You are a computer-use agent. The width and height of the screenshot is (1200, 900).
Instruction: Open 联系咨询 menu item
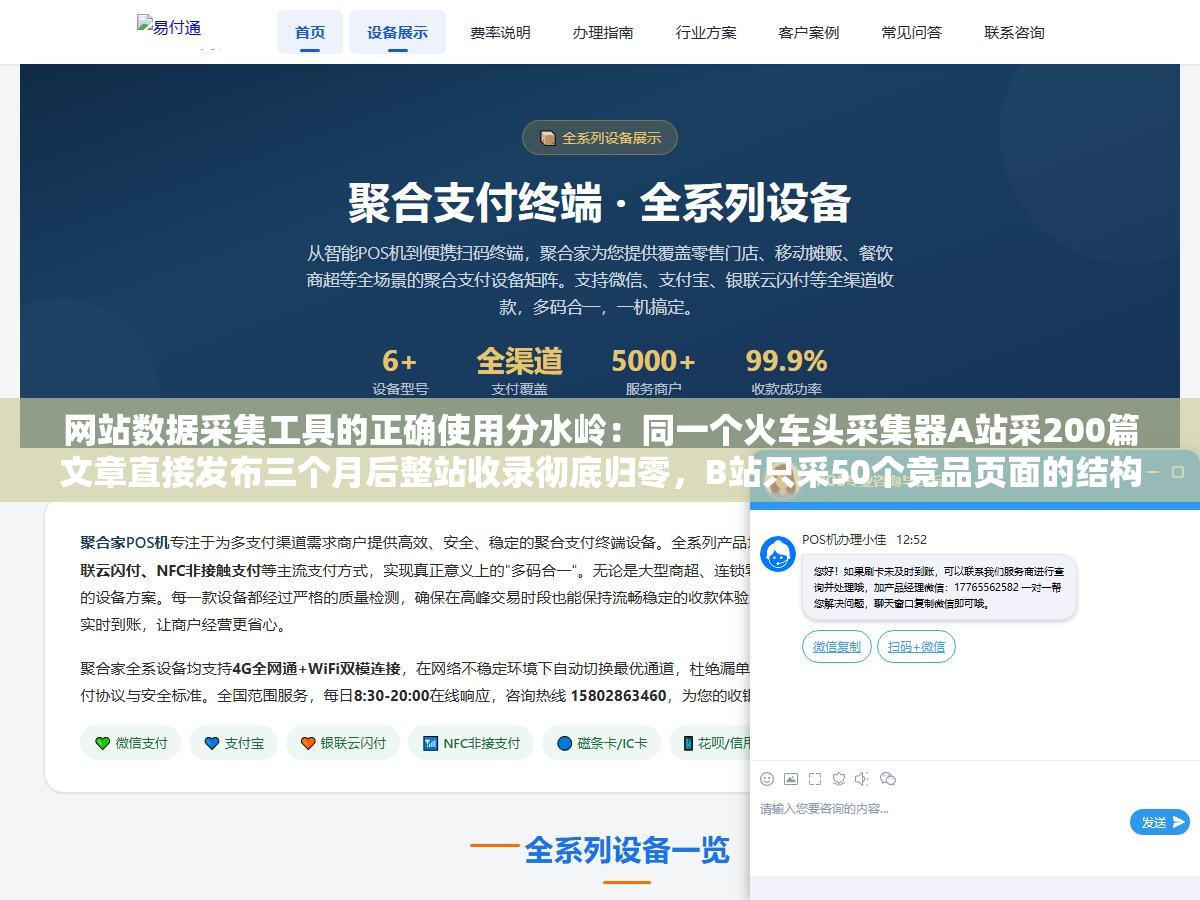point(1014,32)
